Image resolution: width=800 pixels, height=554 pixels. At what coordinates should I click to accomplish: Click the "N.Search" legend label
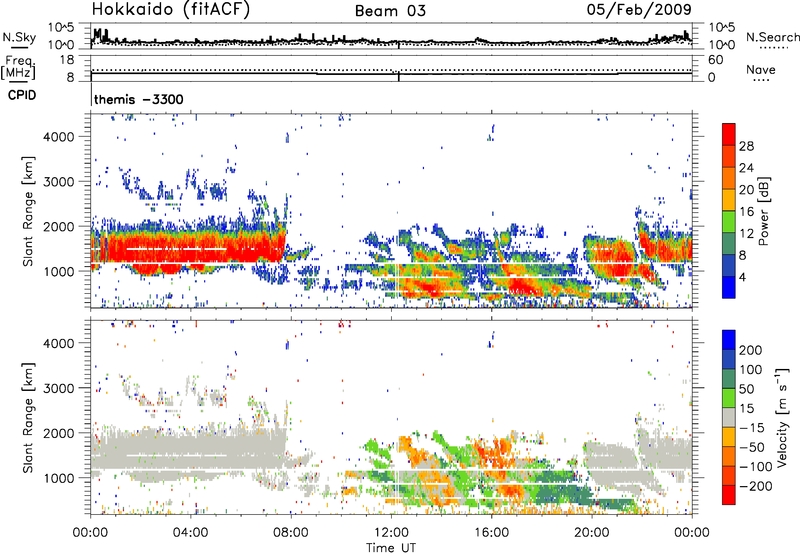772,37
